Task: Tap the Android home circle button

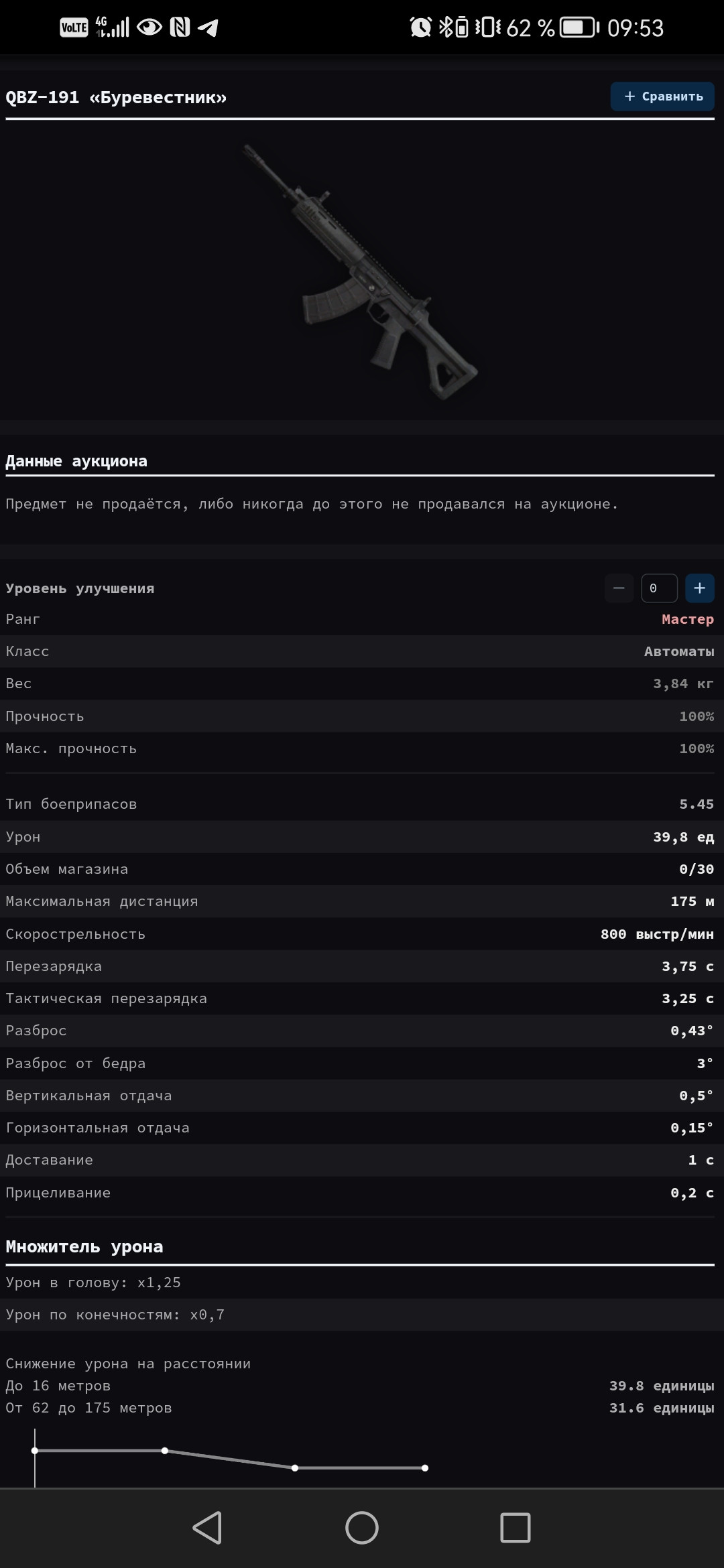Action: (361, 1528)
